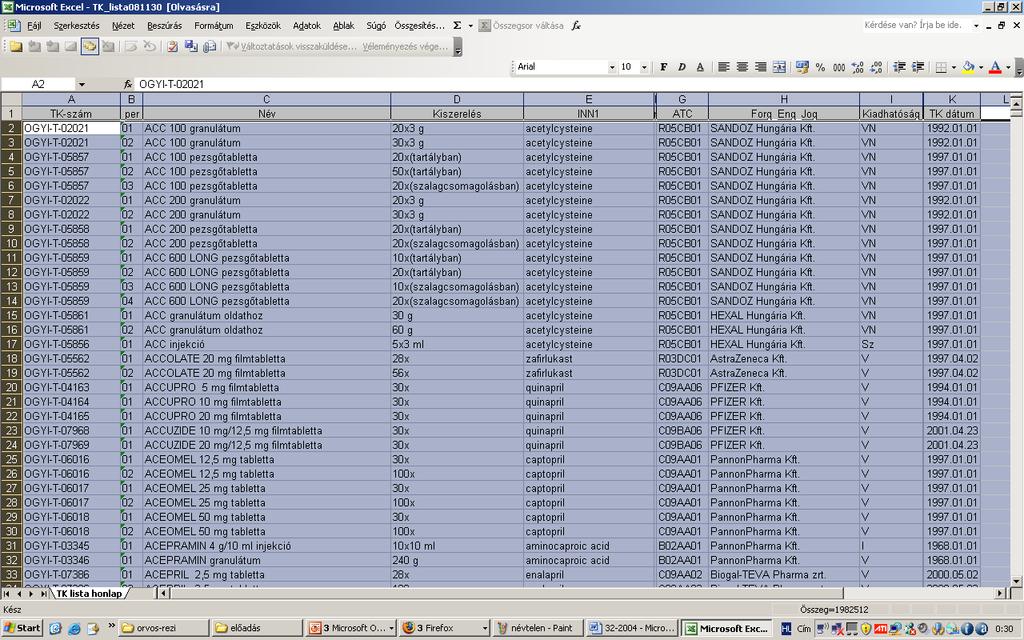Image resolution: width=1024 pixels, height=640 pixels.
Task: Click the vertical scrollbar down arrow
Action: click(1016, 582)
